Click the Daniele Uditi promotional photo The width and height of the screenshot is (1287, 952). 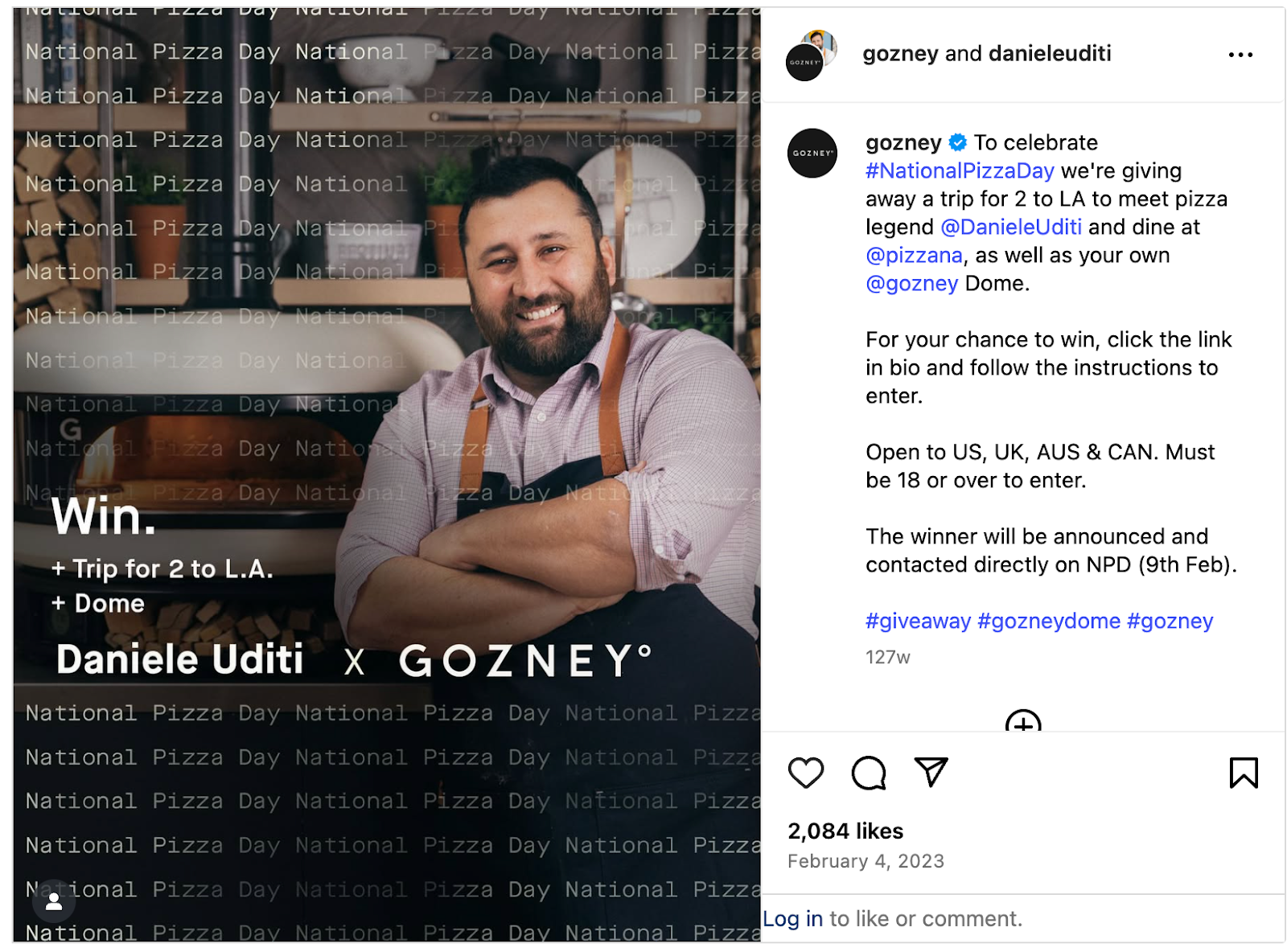386,474
